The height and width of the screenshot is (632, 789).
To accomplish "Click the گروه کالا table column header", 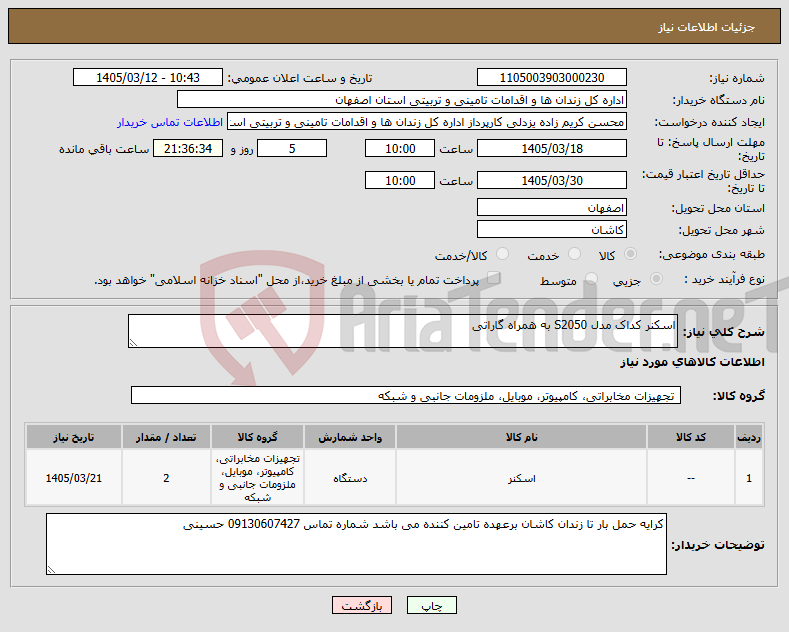I will (257, 437).
